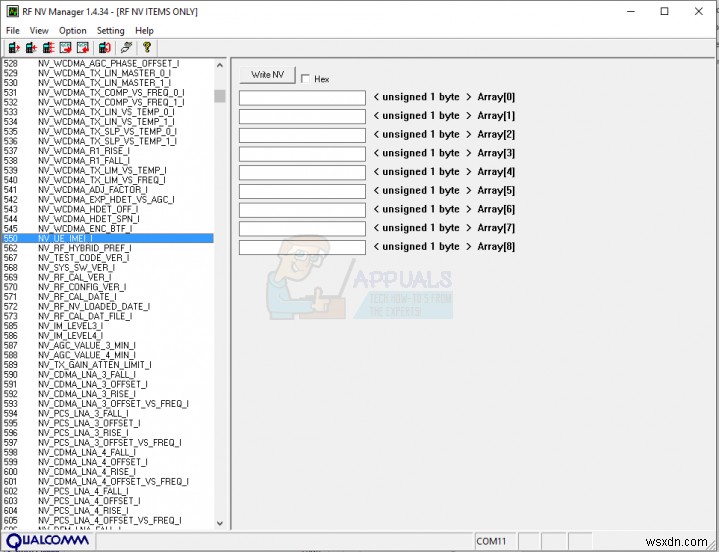Select NV_PCS_LNA_4_OFFSET_VS_FREQ_I row
The width and height of the screenshot is (719, 552).
point(108,520)
